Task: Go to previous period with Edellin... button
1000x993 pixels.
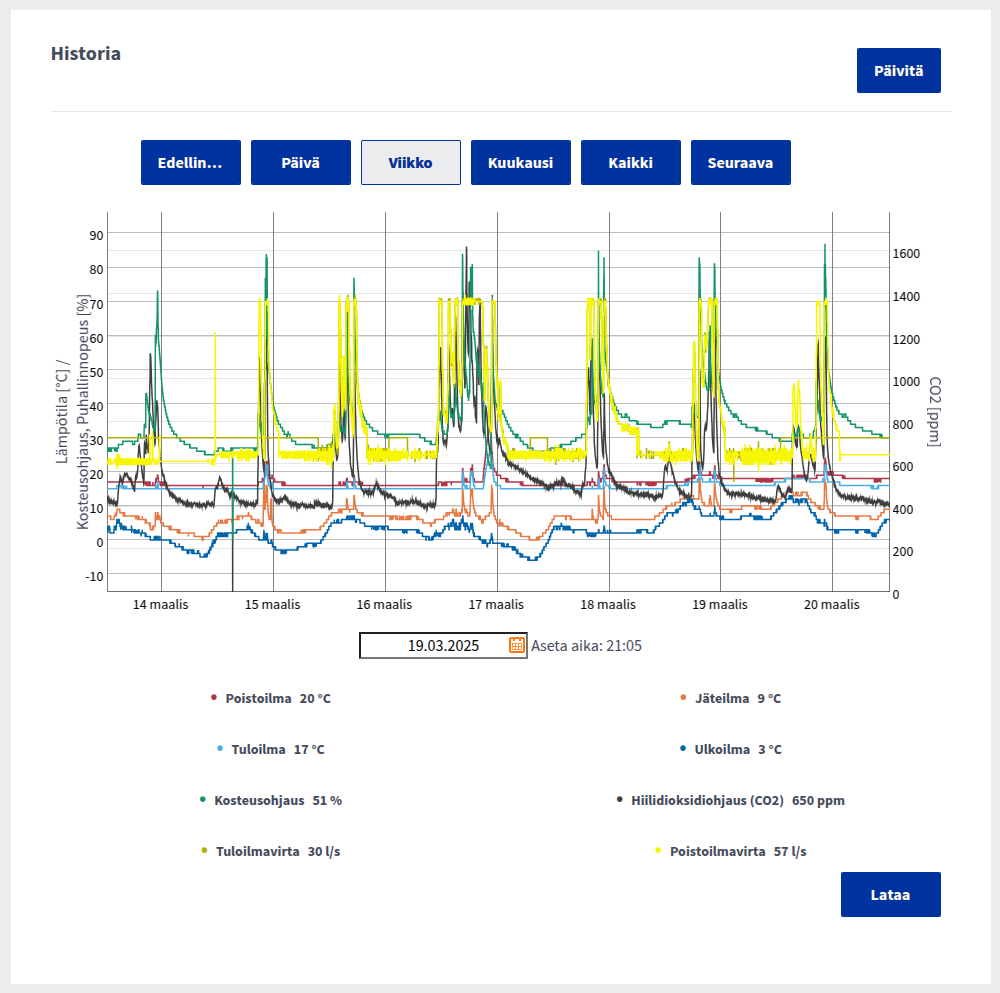Action: click(x=191, y=163)
